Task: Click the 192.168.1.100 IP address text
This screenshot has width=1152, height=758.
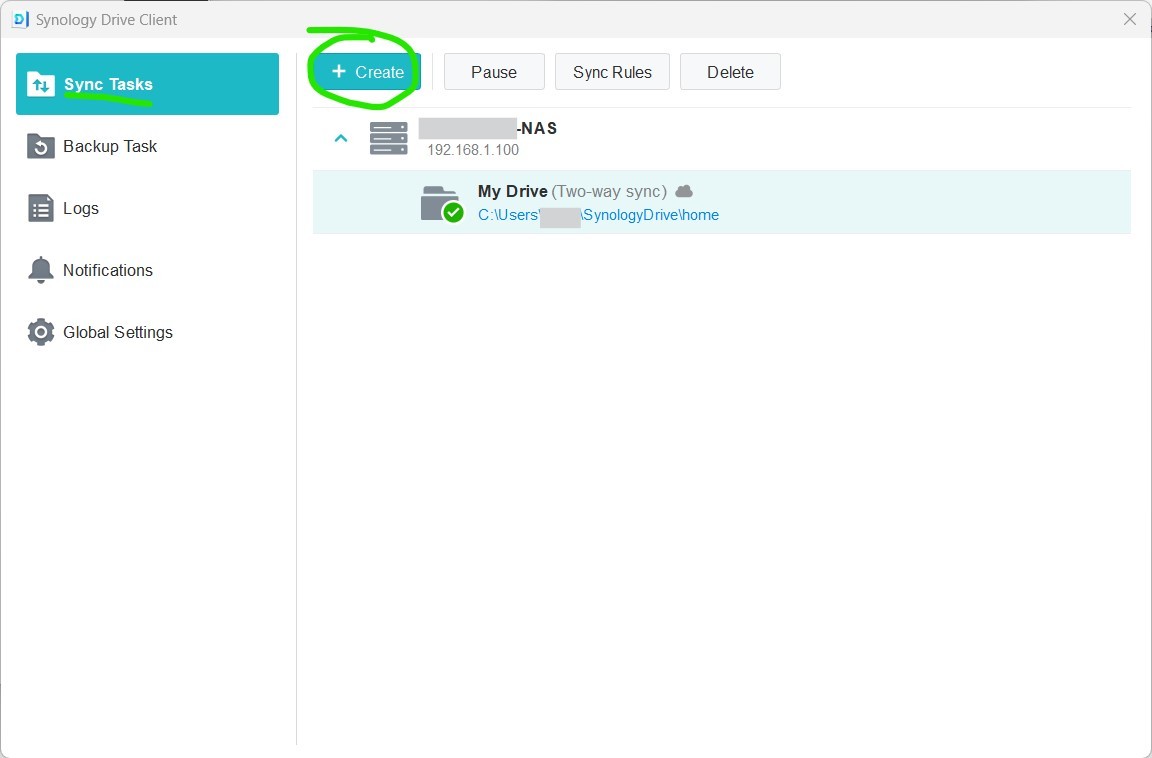Action: [x=473, y=150]
